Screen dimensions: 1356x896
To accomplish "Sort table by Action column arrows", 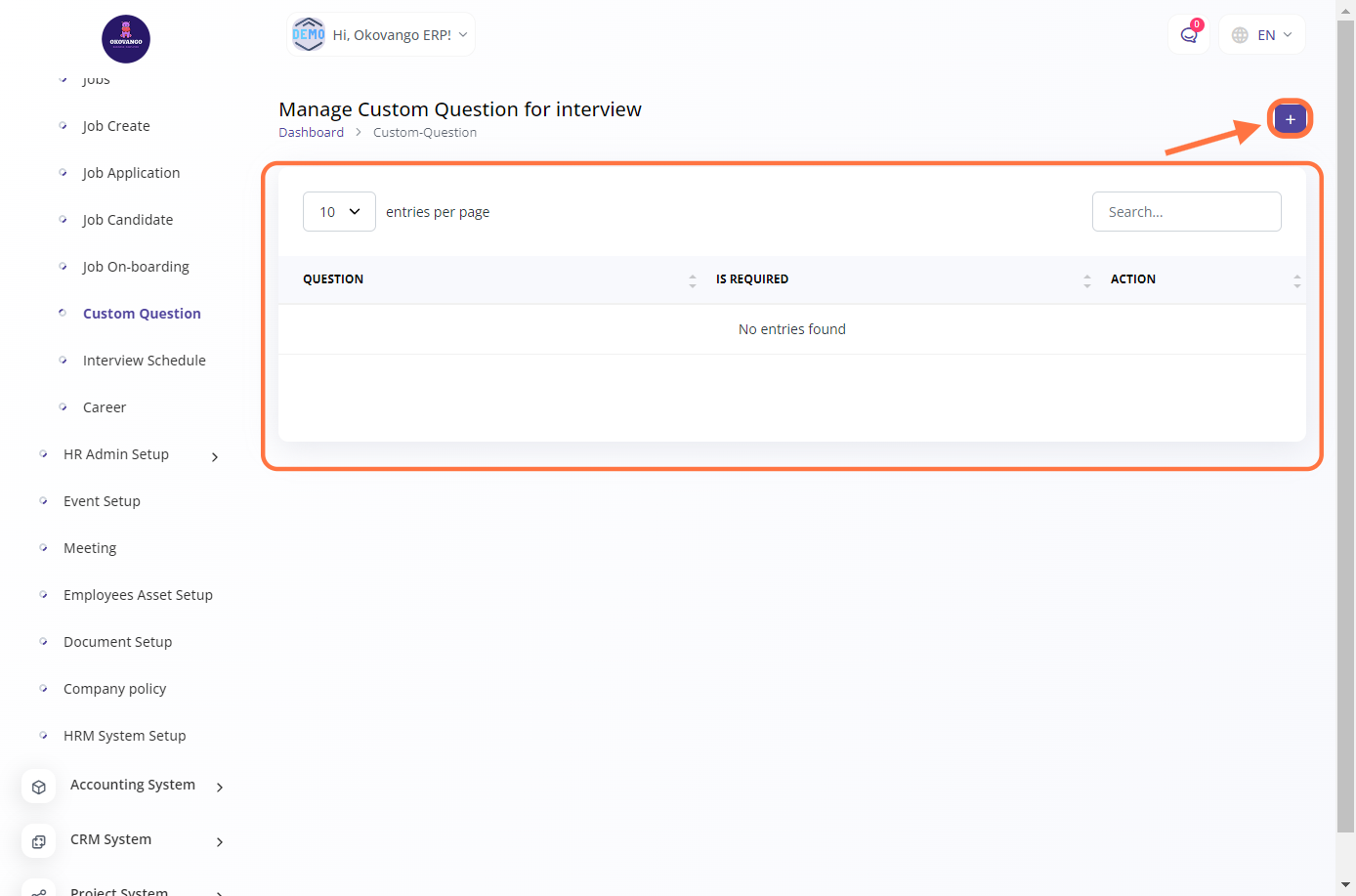I will tap(1296, 280).
